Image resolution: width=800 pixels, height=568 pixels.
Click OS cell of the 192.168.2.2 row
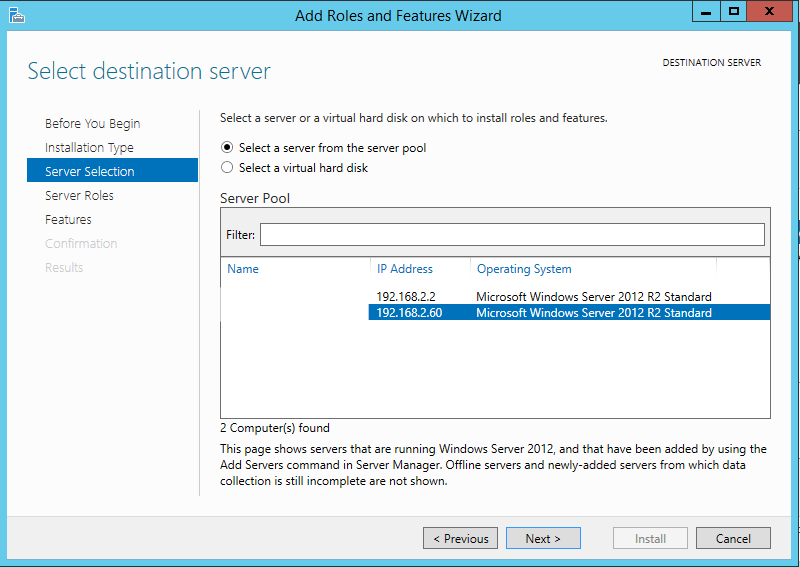(x=593, y=297)
